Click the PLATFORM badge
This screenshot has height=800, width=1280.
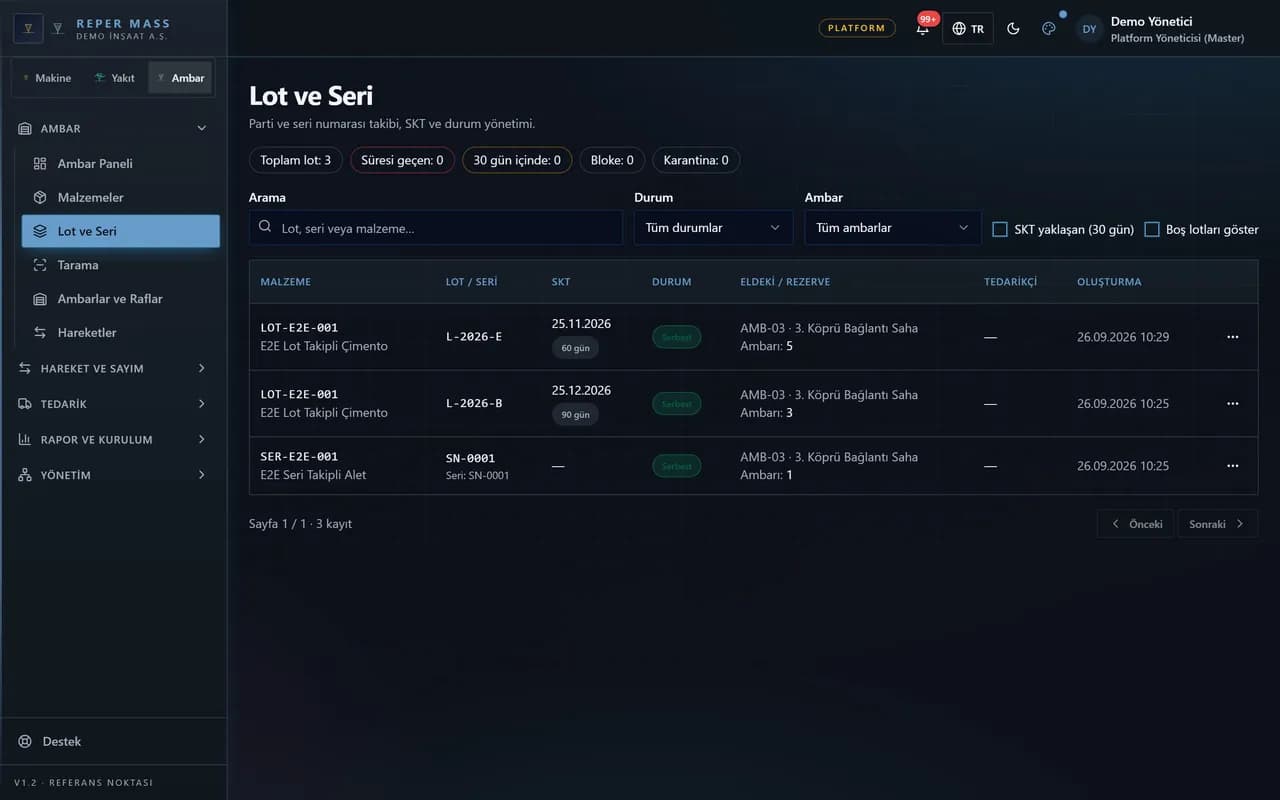[x=857, y=28]
